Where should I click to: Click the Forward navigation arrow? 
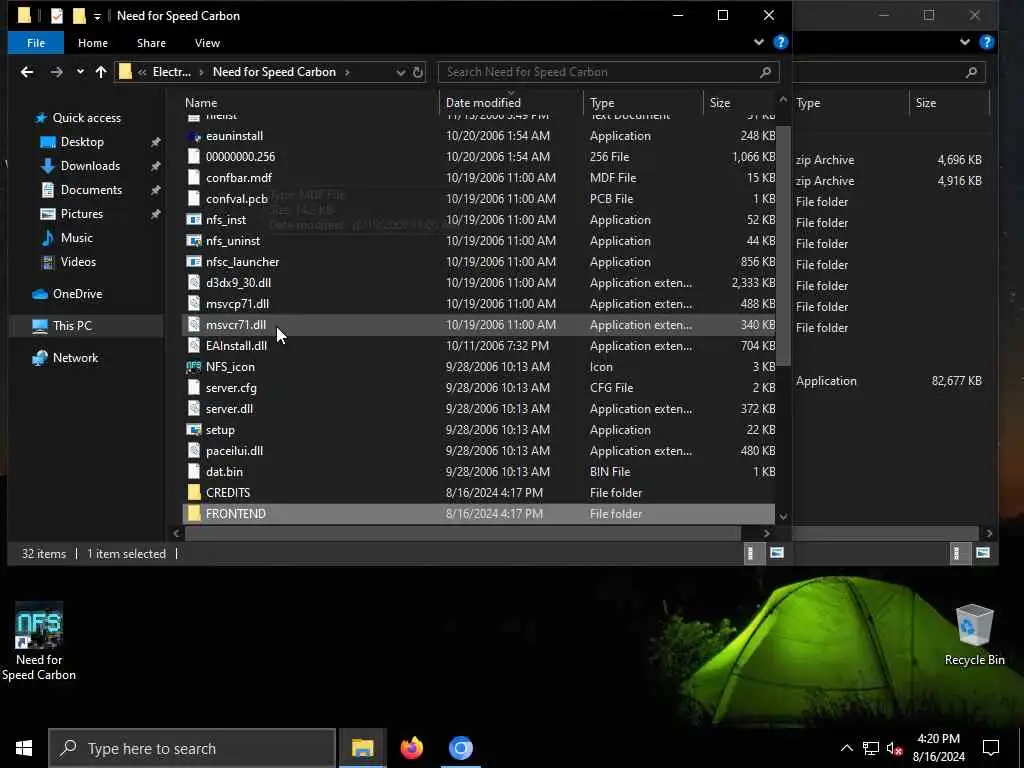click(x=57, y=72)
